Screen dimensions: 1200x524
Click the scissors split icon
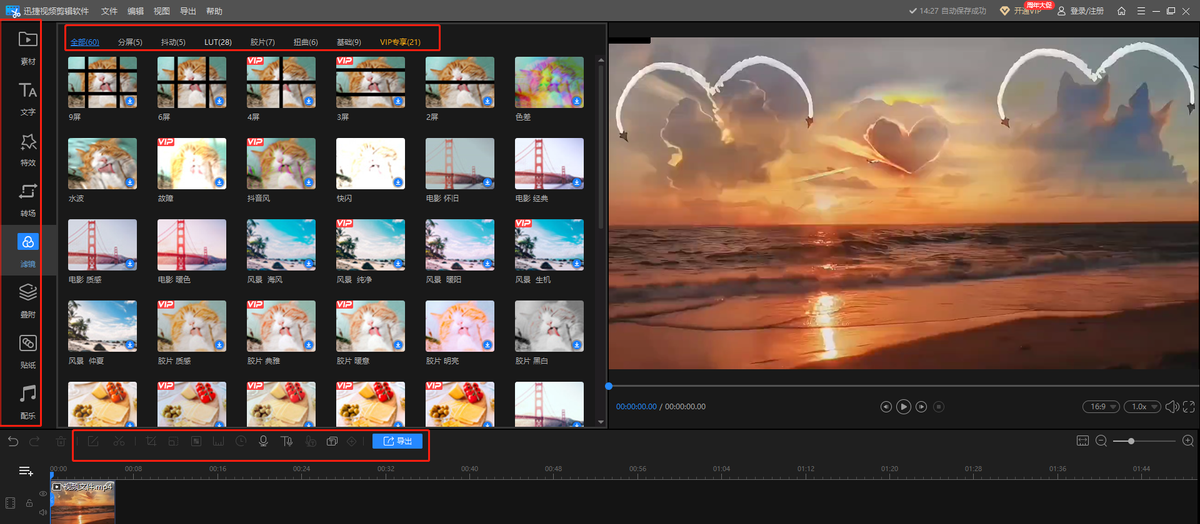point(119,441)
